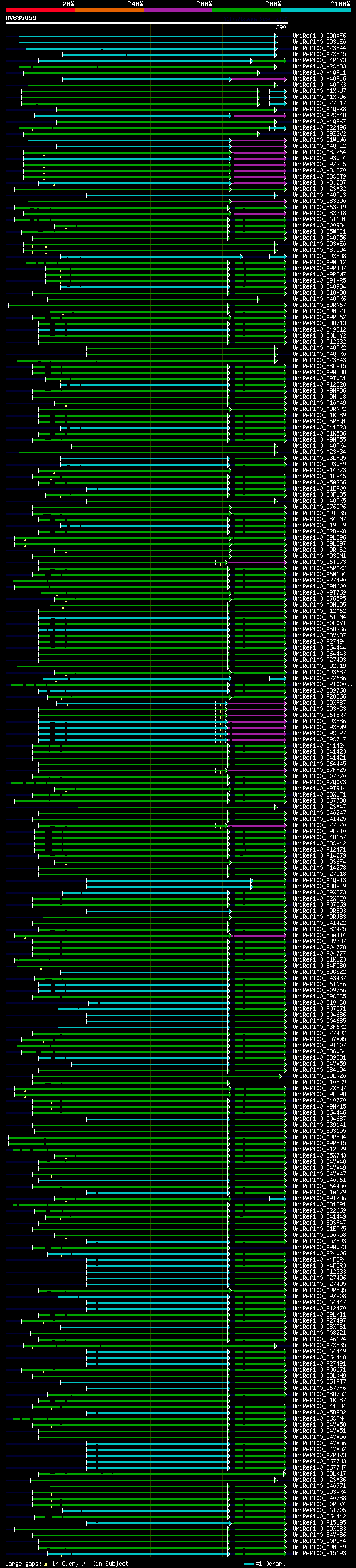
Task: Select the UniRef100_Q9XF87 entry
Action: 319,703
